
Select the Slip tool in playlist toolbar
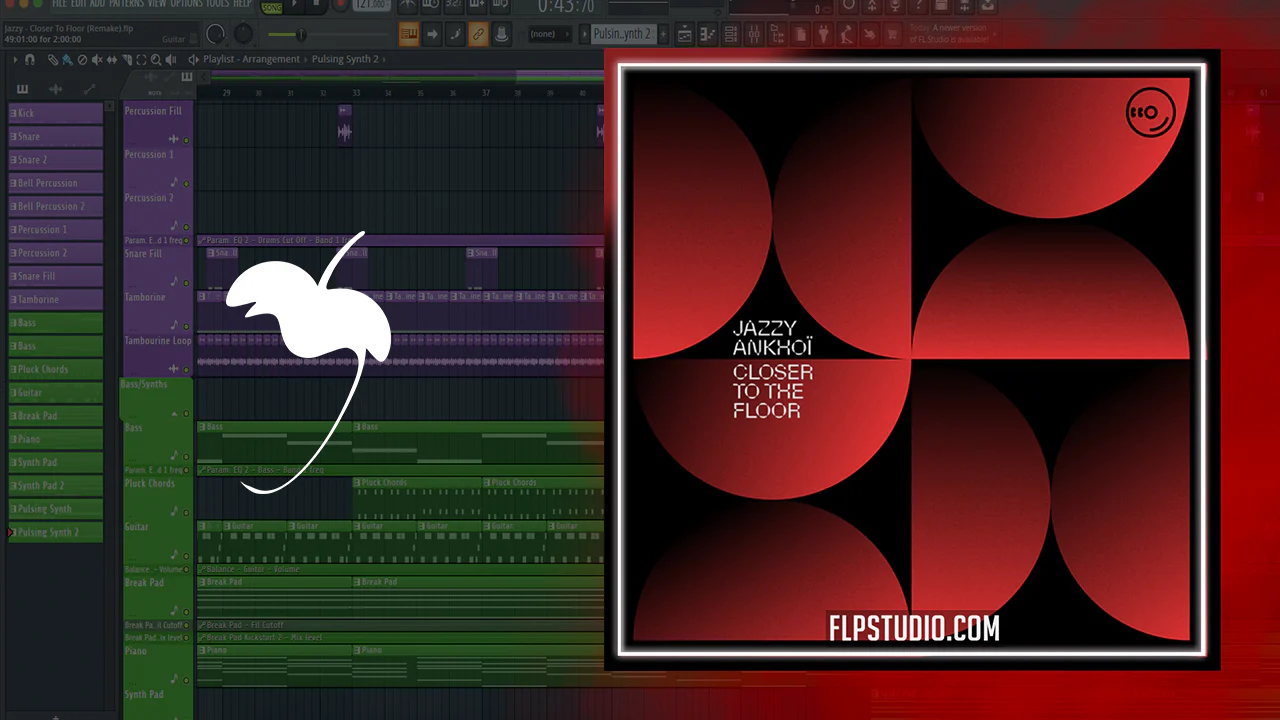111,60
